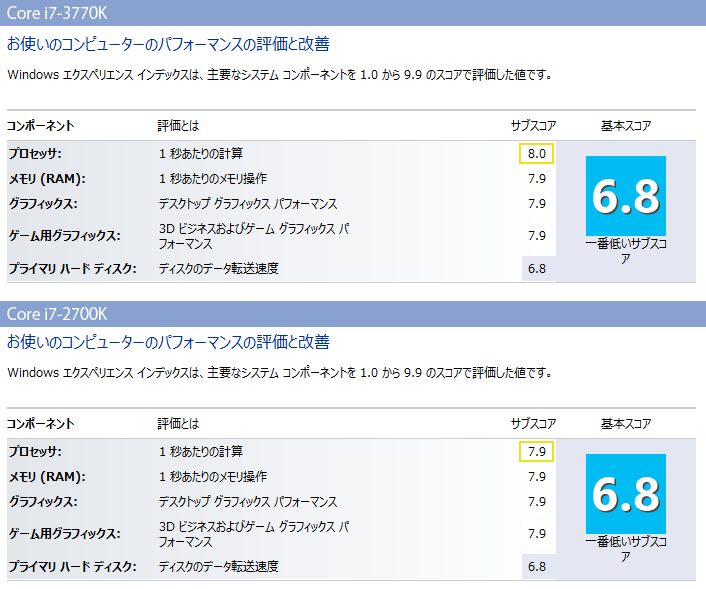Click コンポーネント column header in i7-3770K table
Screen dimensions: 706x589
click(41, 126)
